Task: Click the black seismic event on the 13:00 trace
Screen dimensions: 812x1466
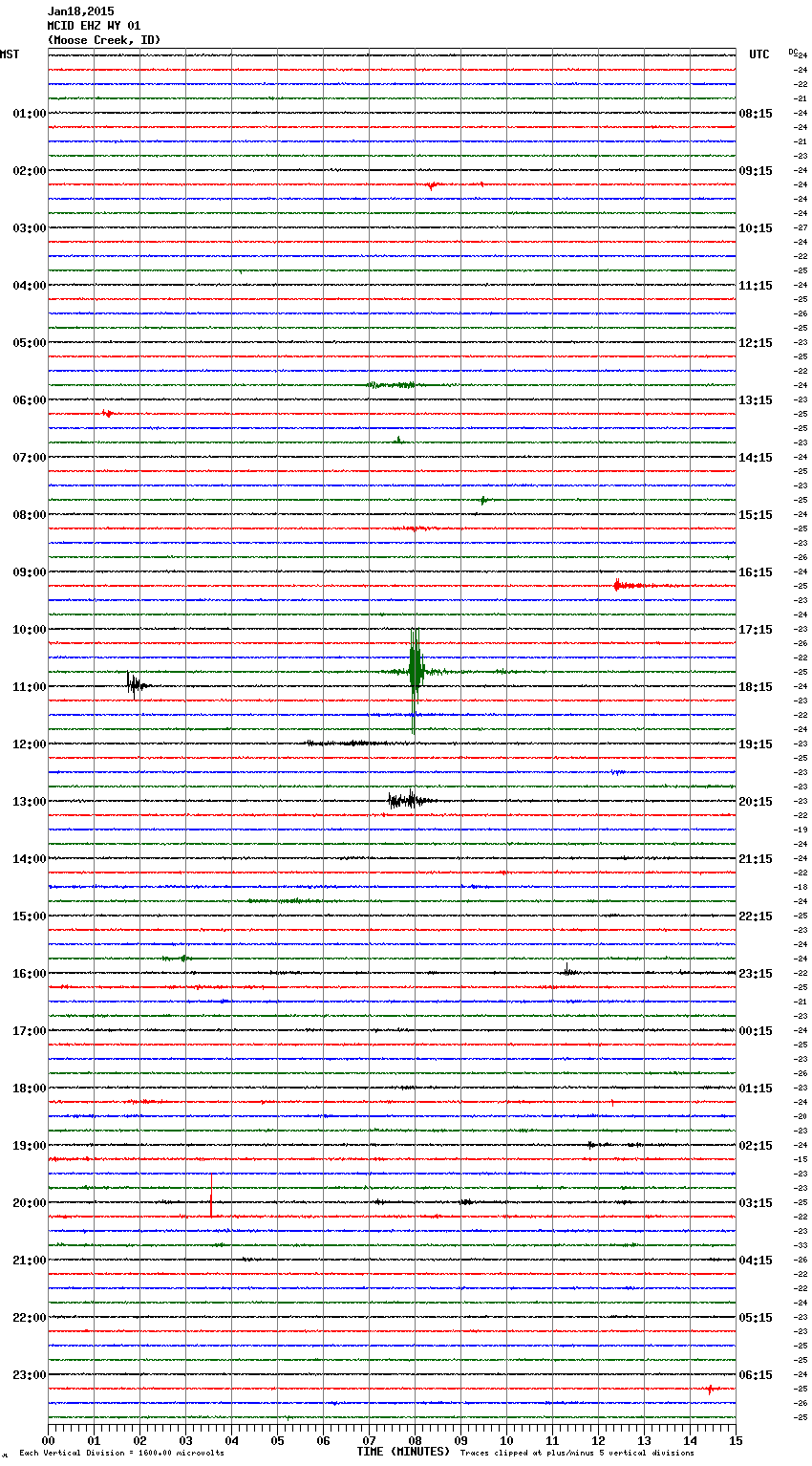Action: click(411, 800)
